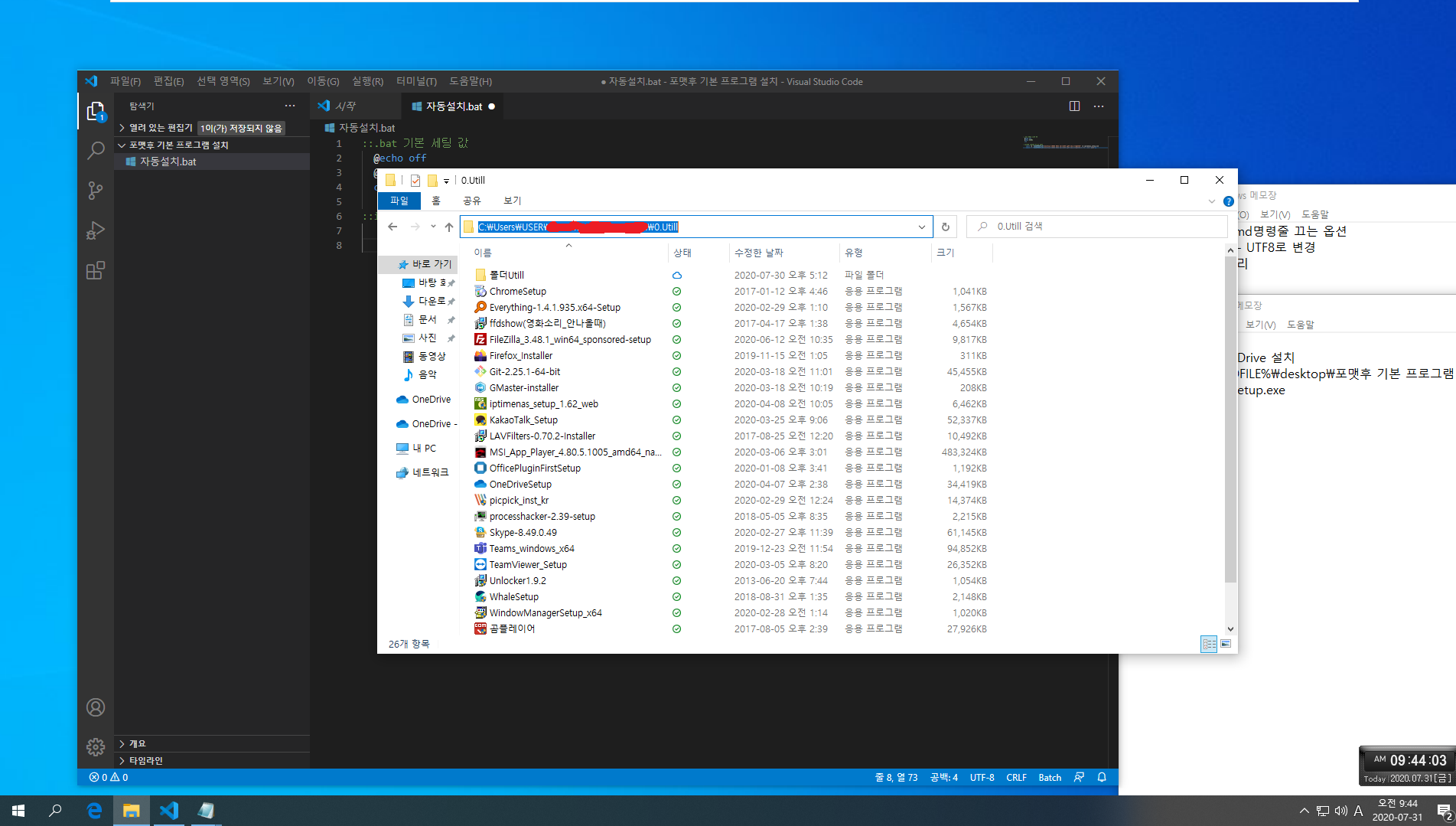Open the 공유 ribbon tab
The height and width of the screenshot is (826, 1456).
(472, 201)
